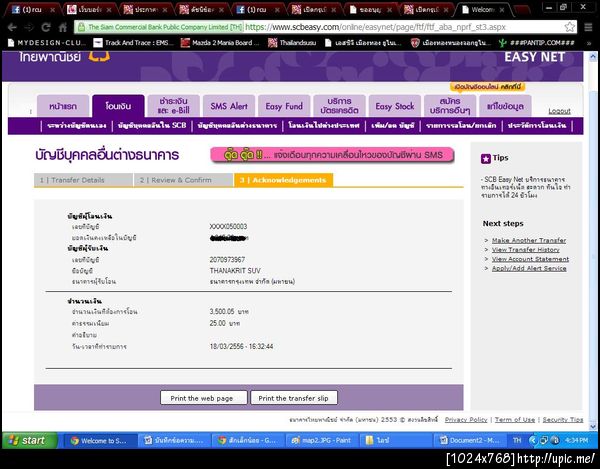Reload the page with refresh icon
The height and width of the screenshot is (469, 600).
pos(46,27)
